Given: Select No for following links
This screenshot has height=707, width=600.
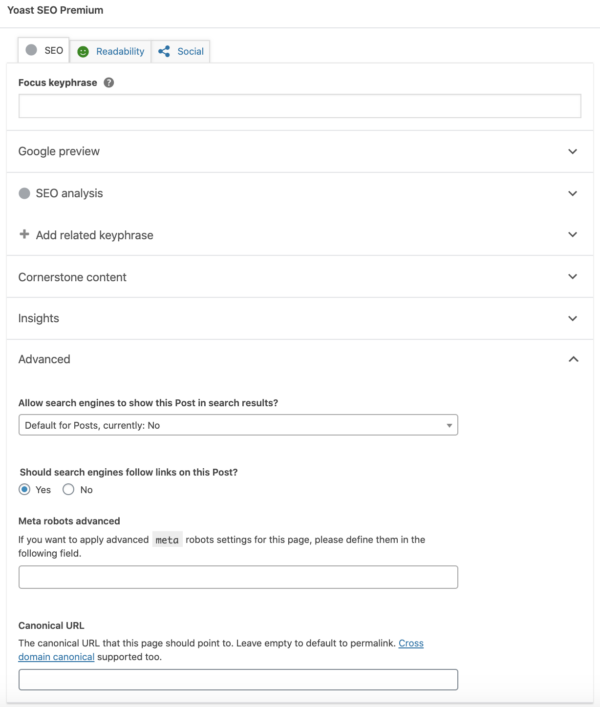Looking at the screenshot, I should pyautogui.click(x=69, y=489).
